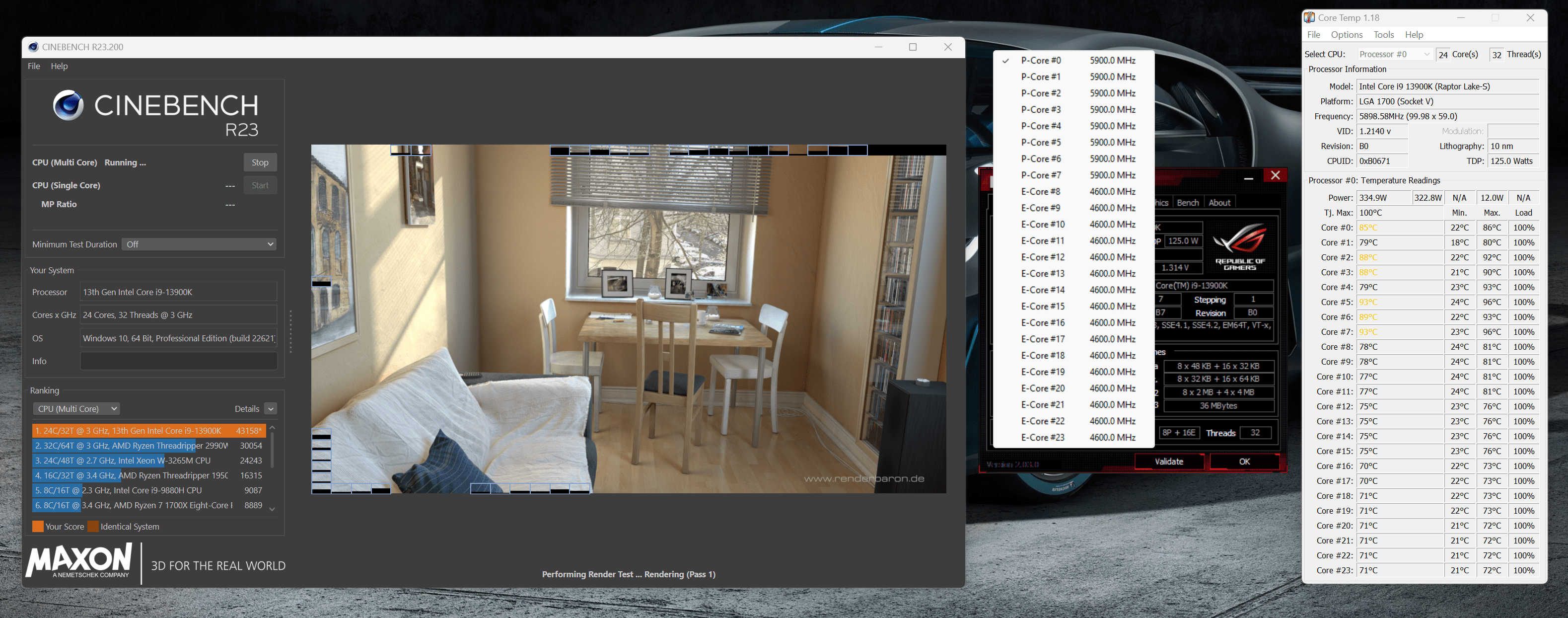Click the TDP value 125.0 Watts
The image size is (1568, 618).
[x=1513, y=161]
